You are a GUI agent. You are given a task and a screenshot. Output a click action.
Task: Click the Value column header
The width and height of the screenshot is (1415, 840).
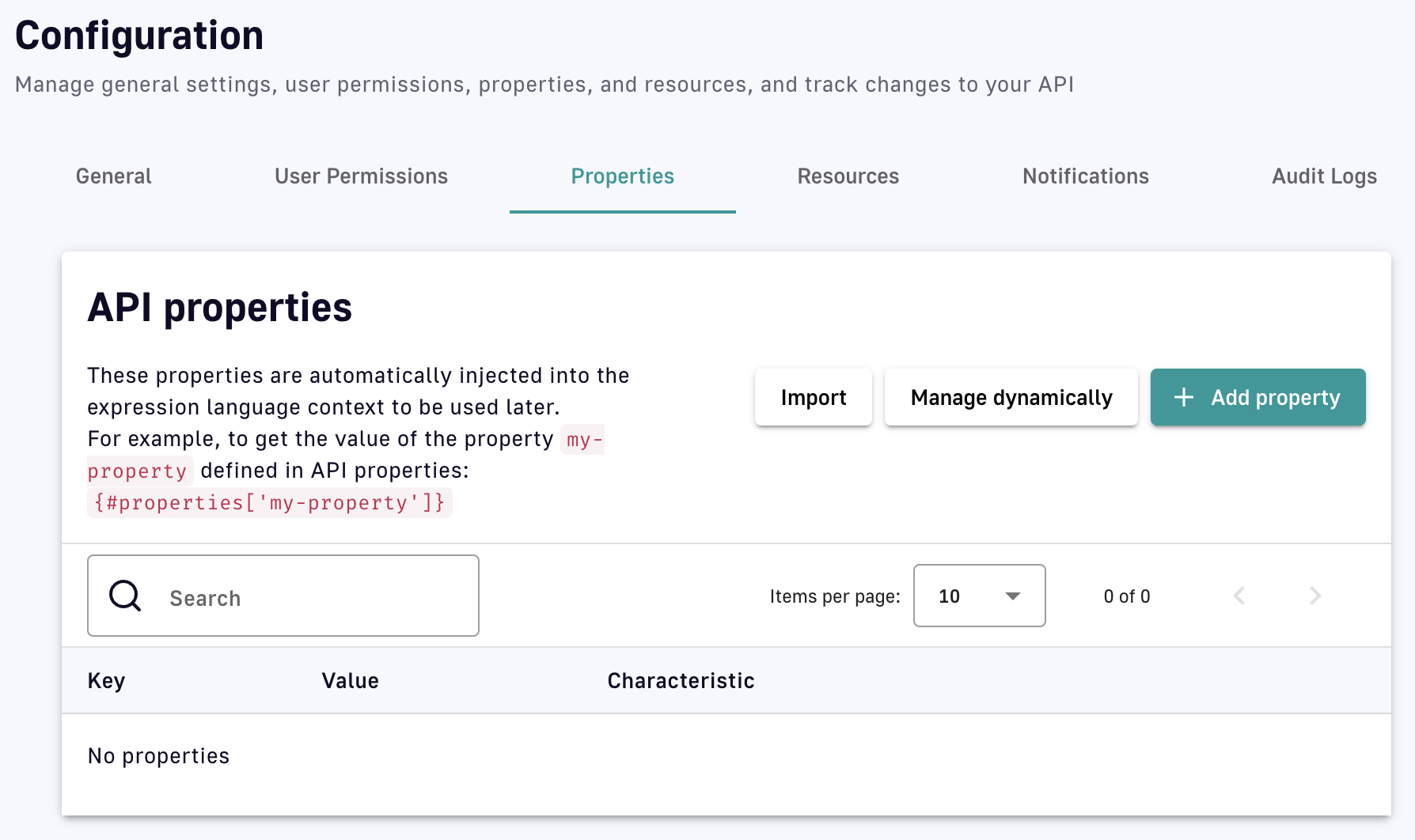coord(350,681)
